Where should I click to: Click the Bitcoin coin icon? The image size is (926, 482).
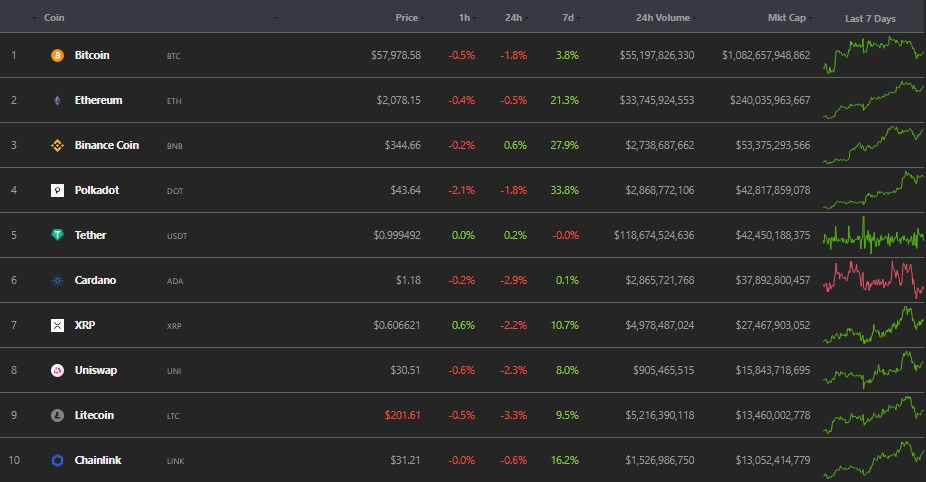57,55
